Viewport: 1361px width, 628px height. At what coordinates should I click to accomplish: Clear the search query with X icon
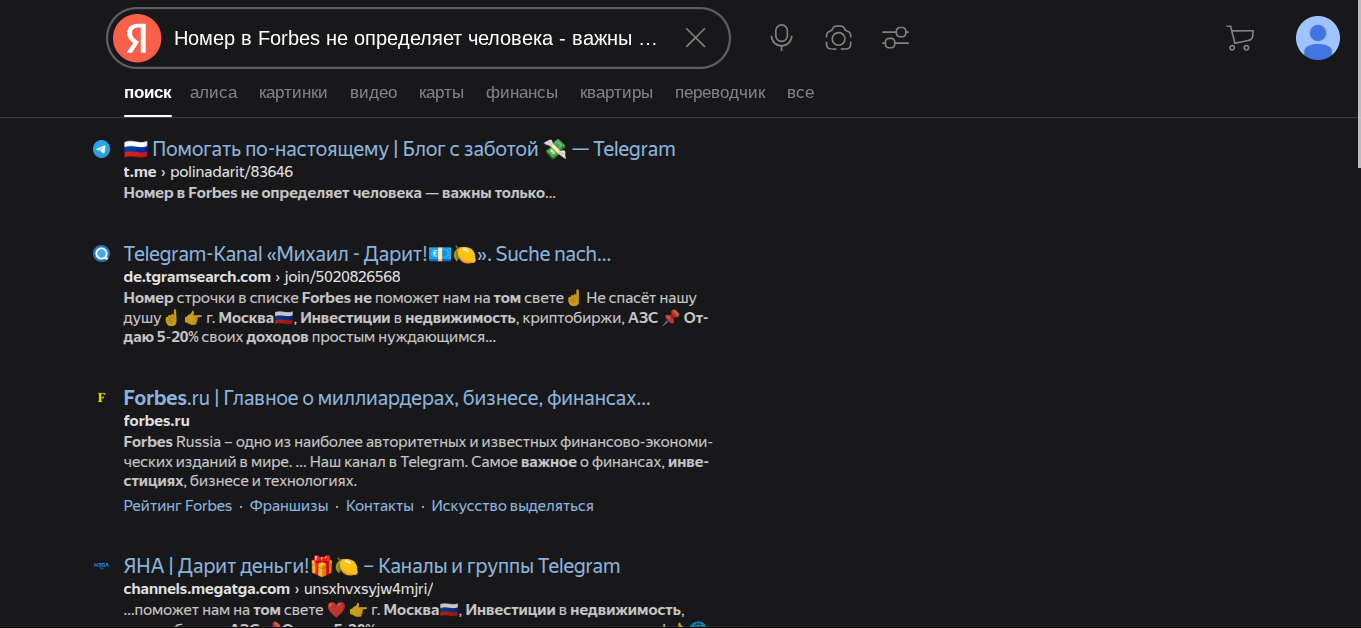pyautogui.click(x=695, y=38)
